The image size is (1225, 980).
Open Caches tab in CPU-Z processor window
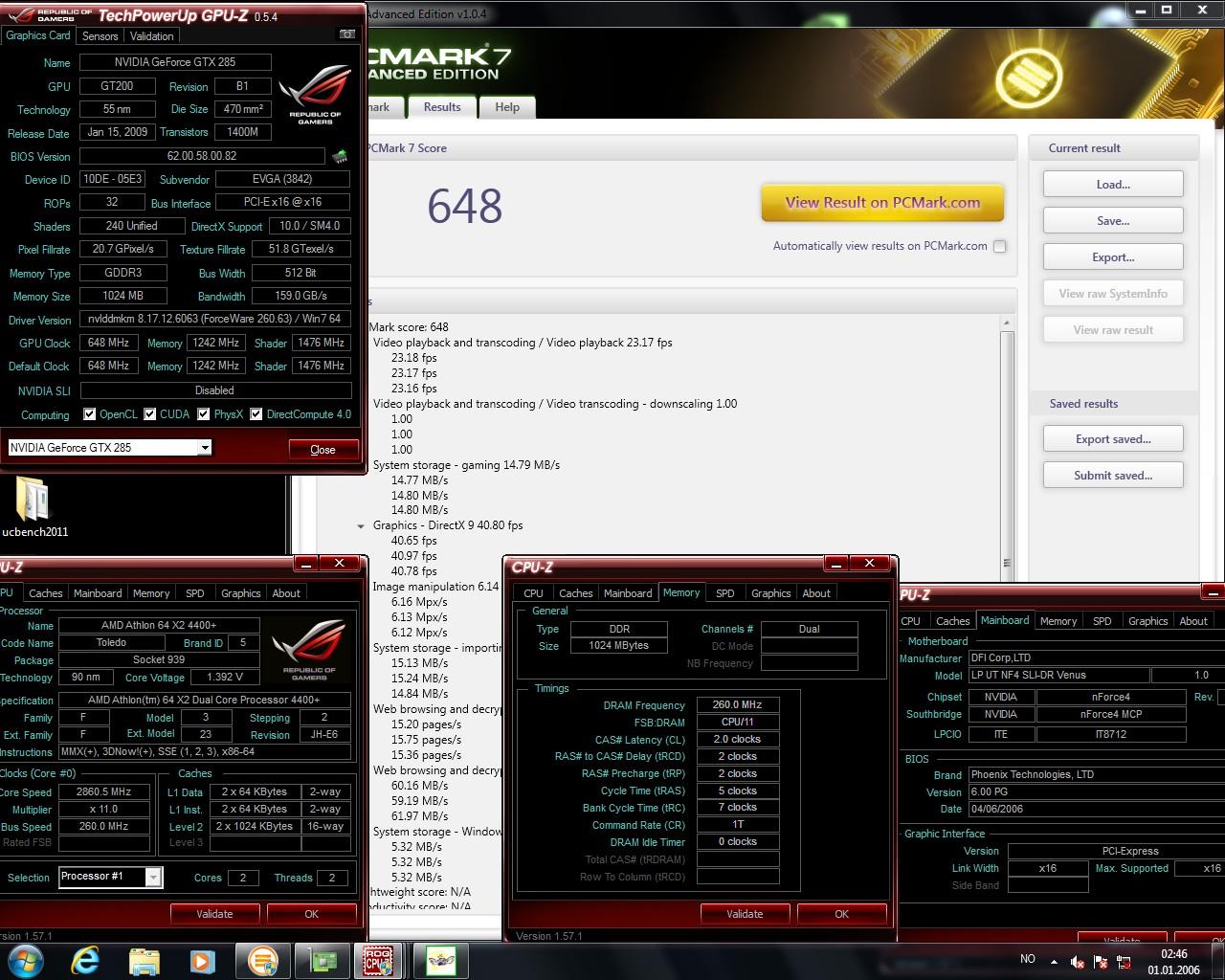(x=46, y=593)
